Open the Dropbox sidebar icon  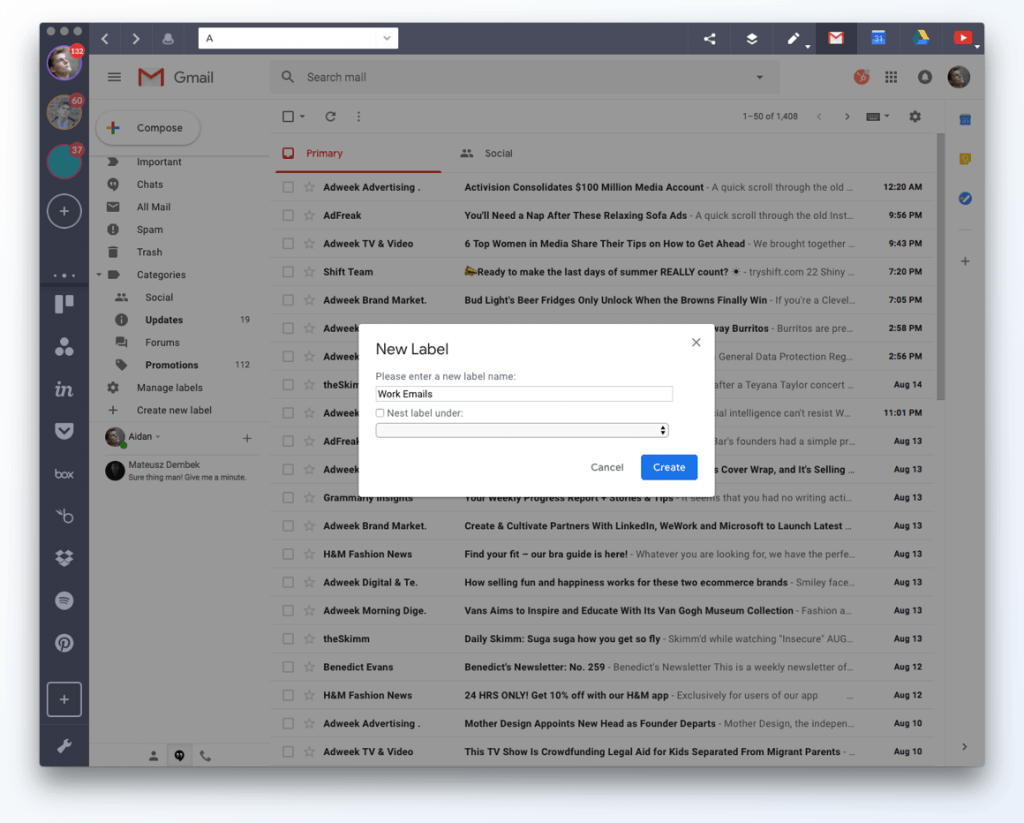pos(64,558)
